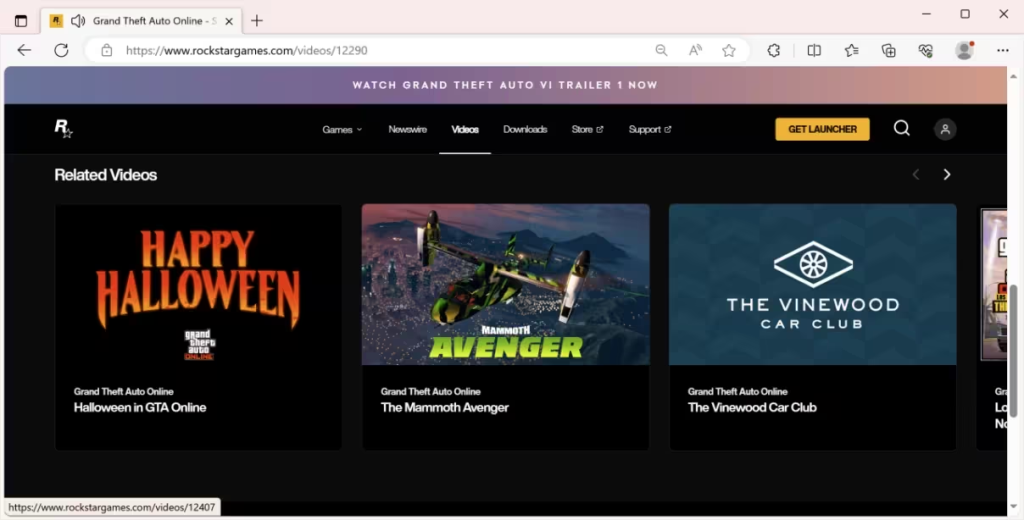Show previous related videos arrow
1024x520 pixels.
916,174
